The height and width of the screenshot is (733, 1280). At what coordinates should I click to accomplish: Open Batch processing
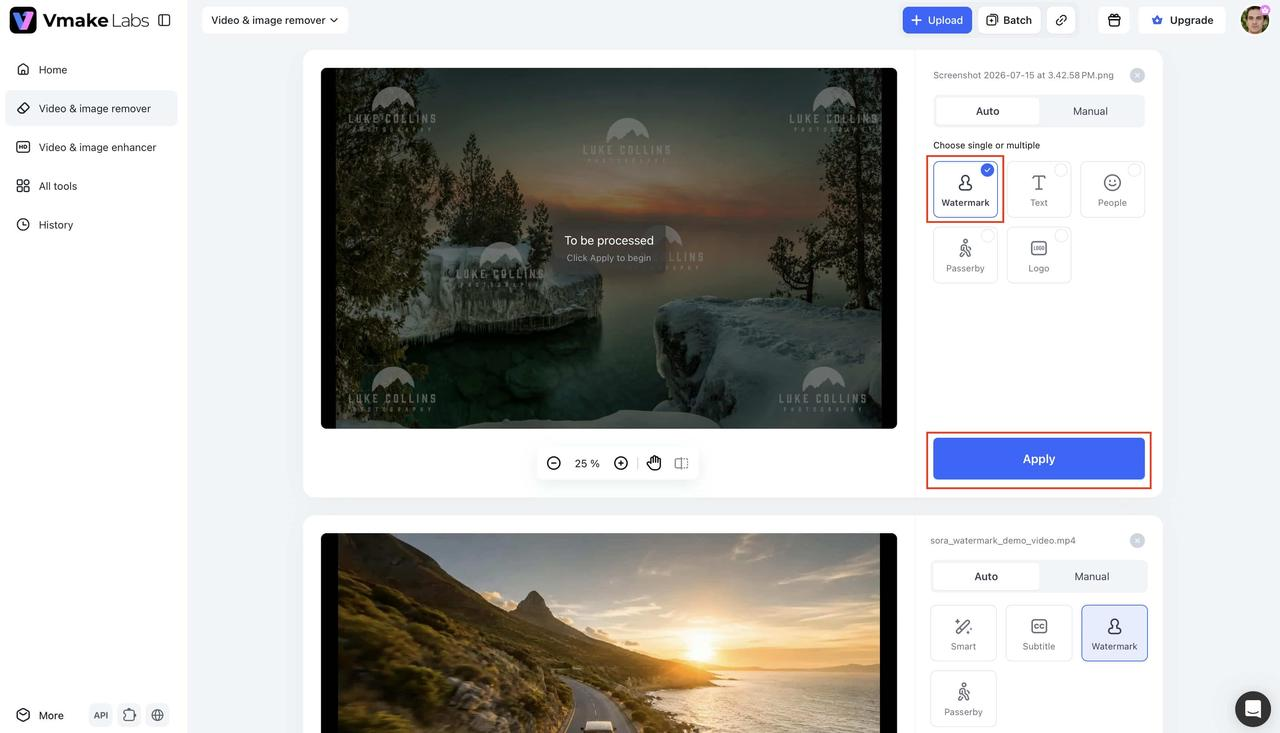1009,20
